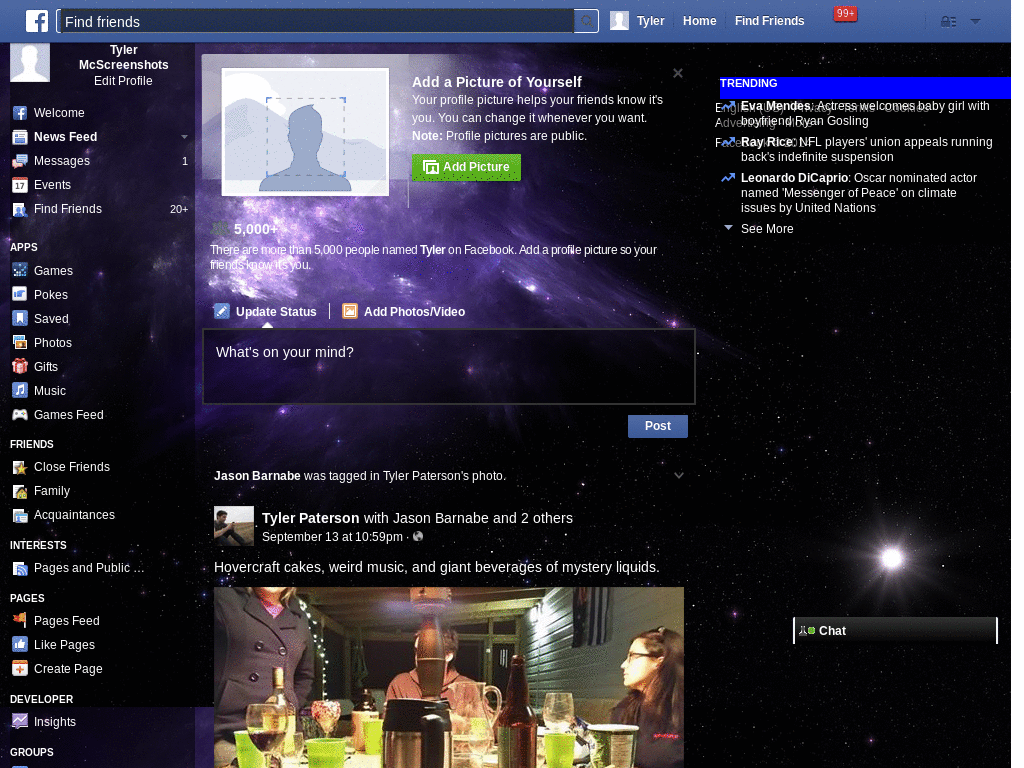This screenshot has height=768, width=1024.
Task: Open the party photo in the post
Action: point(449,677)
